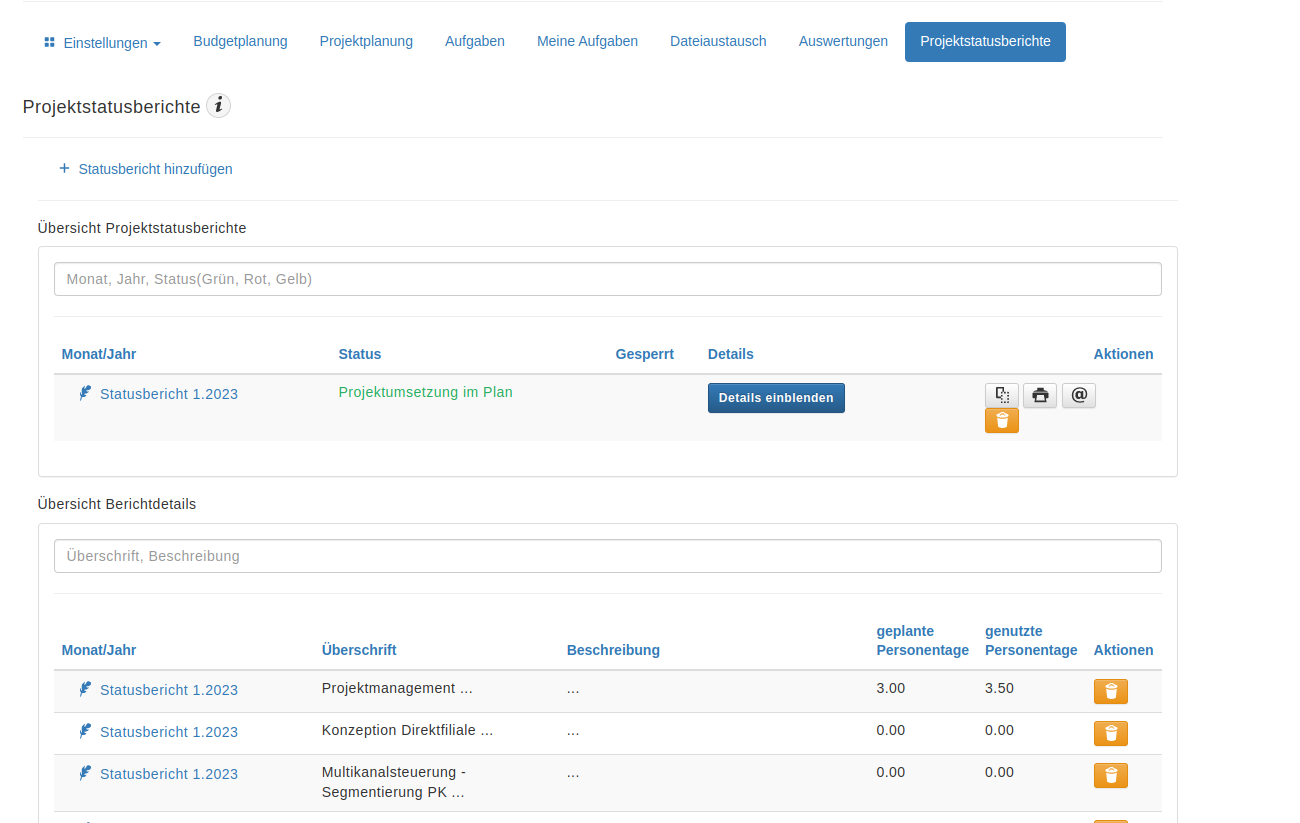Click Aktionen header in report overview table

[x=1123, y=354]
